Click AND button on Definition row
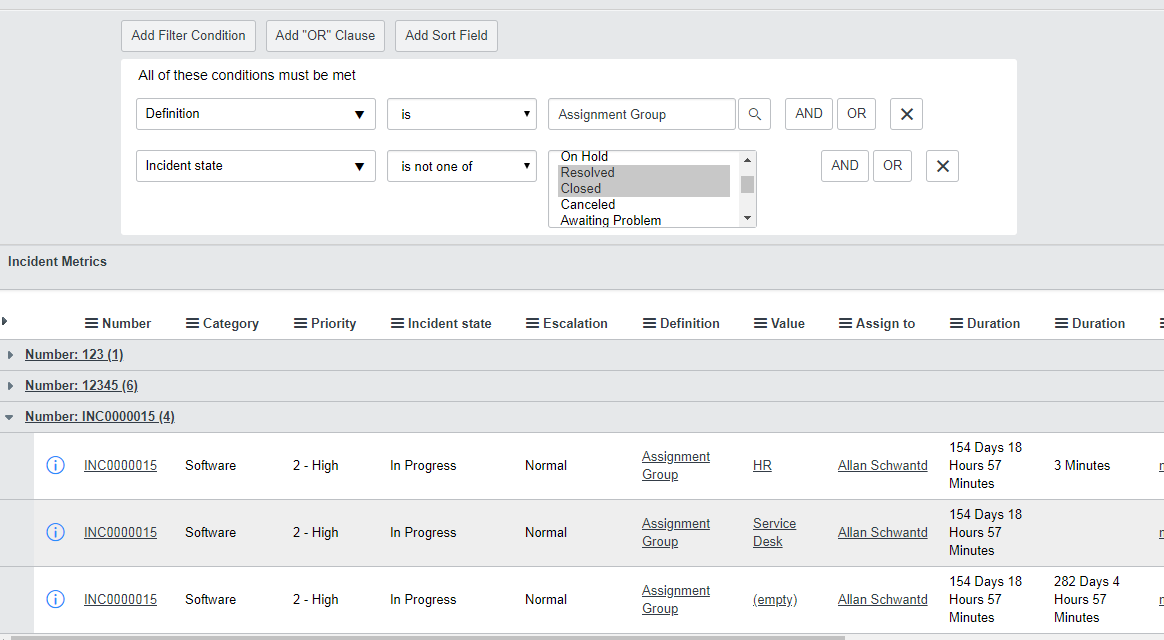This screenshot has height=640, width=1164. coord(809,114)
